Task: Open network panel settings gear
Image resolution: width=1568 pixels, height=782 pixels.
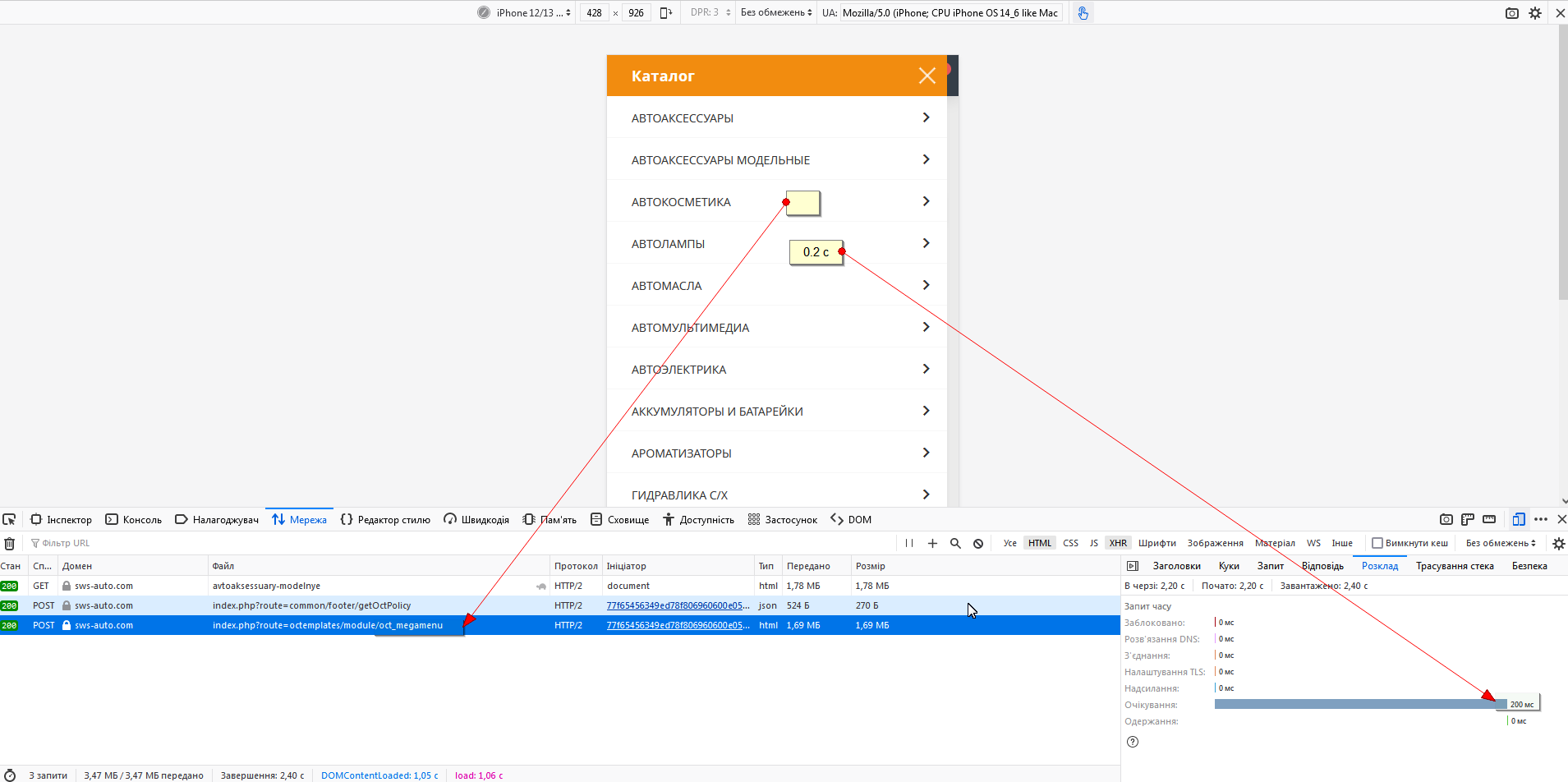Action: 1558,543
